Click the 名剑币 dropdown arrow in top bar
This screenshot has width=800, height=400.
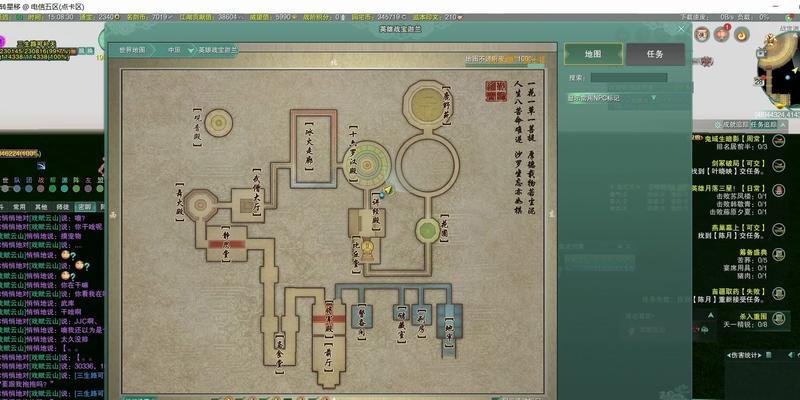(170, 17)
